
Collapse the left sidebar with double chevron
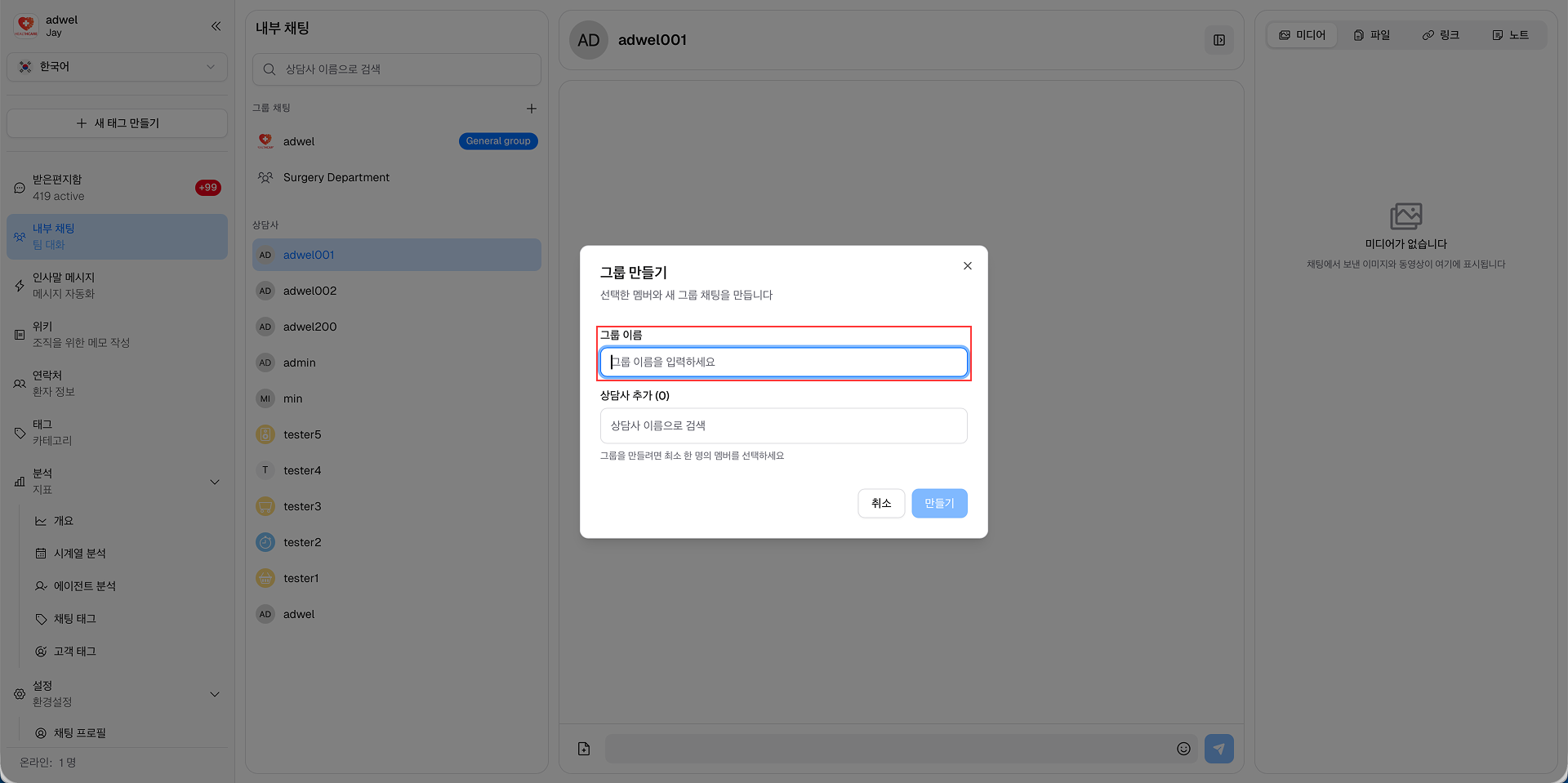216,26
